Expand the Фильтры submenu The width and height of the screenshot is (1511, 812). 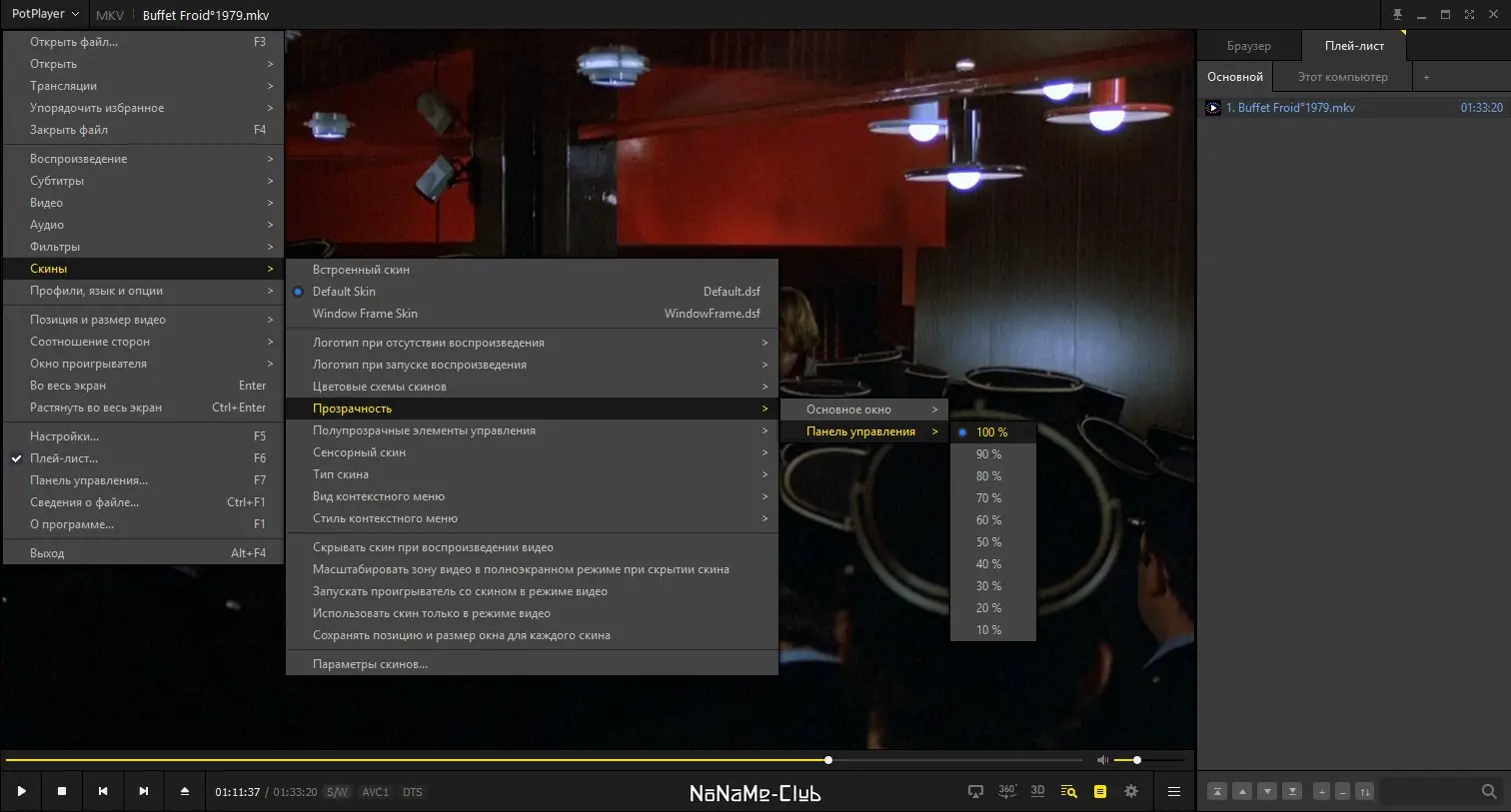click(x=143, y=247)
